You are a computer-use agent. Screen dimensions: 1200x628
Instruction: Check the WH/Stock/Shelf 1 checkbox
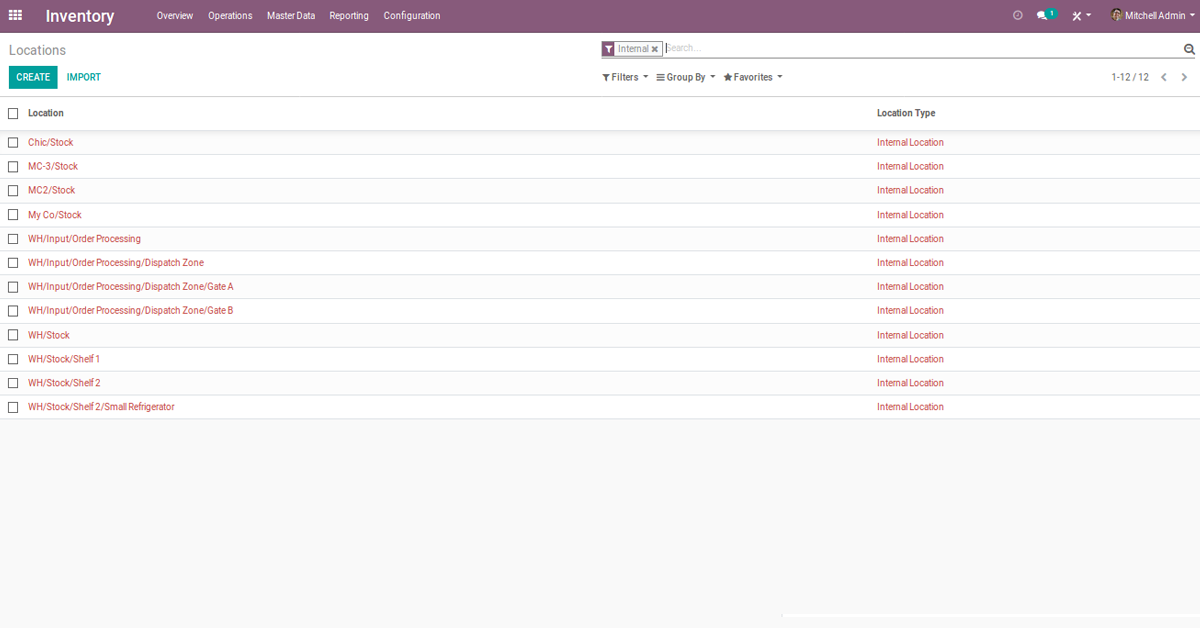tap(13, 359)
